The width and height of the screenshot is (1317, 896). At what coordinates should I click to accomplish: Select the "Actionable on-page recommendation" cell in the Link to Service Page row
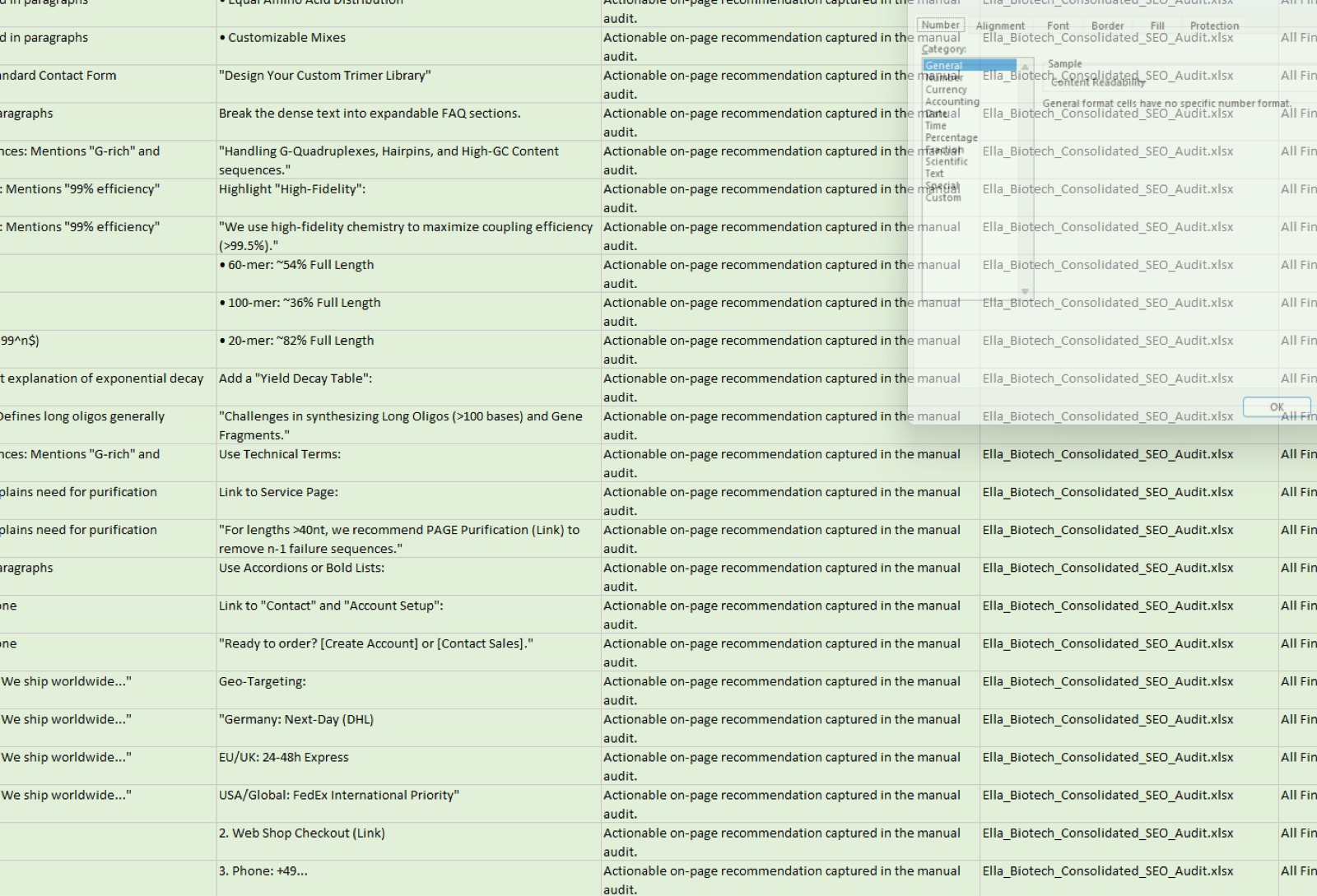(x=790, y=501)
